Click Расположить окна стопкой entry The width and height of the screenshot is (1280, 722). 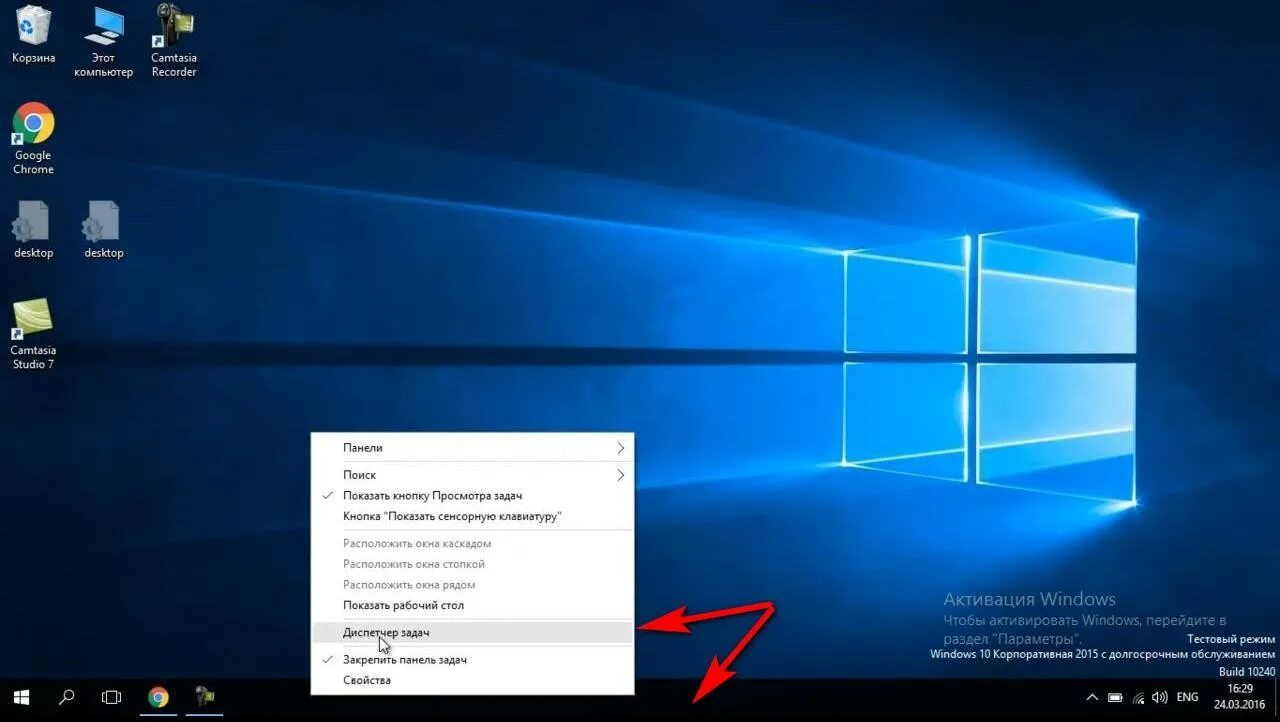(x=472, y=564)
